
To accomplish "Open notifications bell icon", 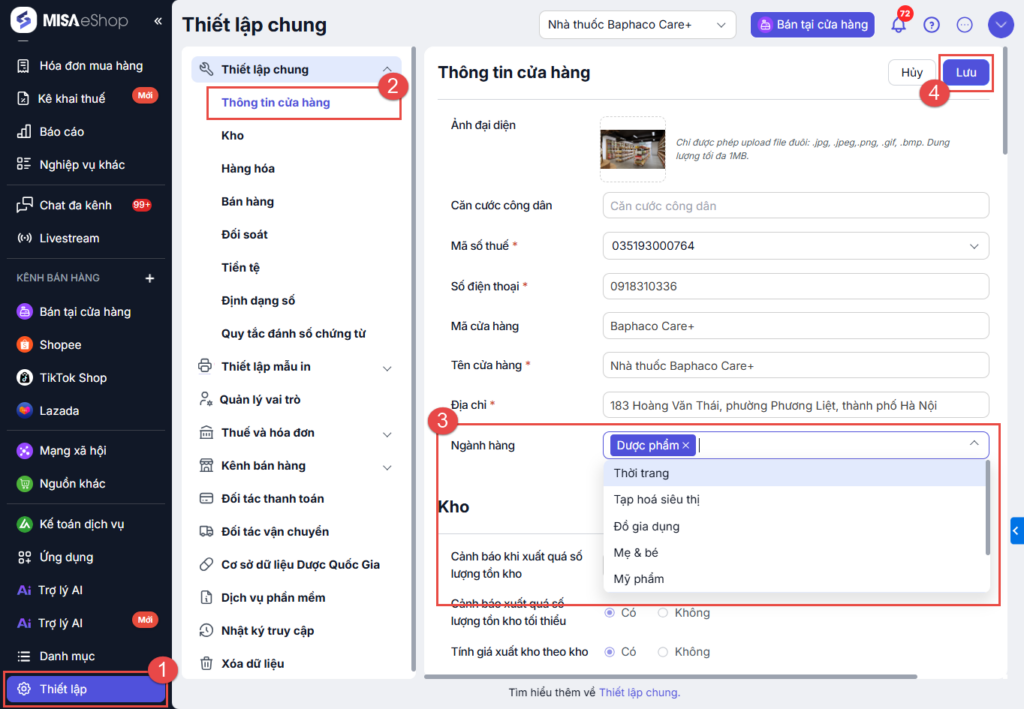I will 899,25.
